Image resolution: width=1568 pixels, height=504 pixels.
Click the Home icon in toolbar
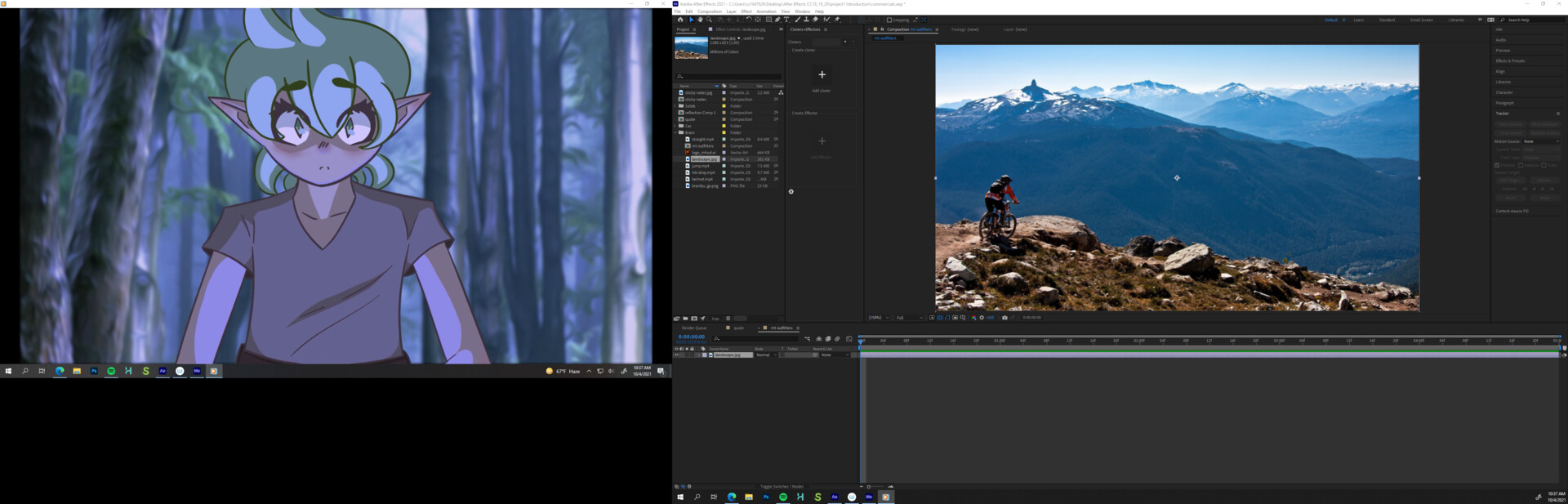coord(679,20)
